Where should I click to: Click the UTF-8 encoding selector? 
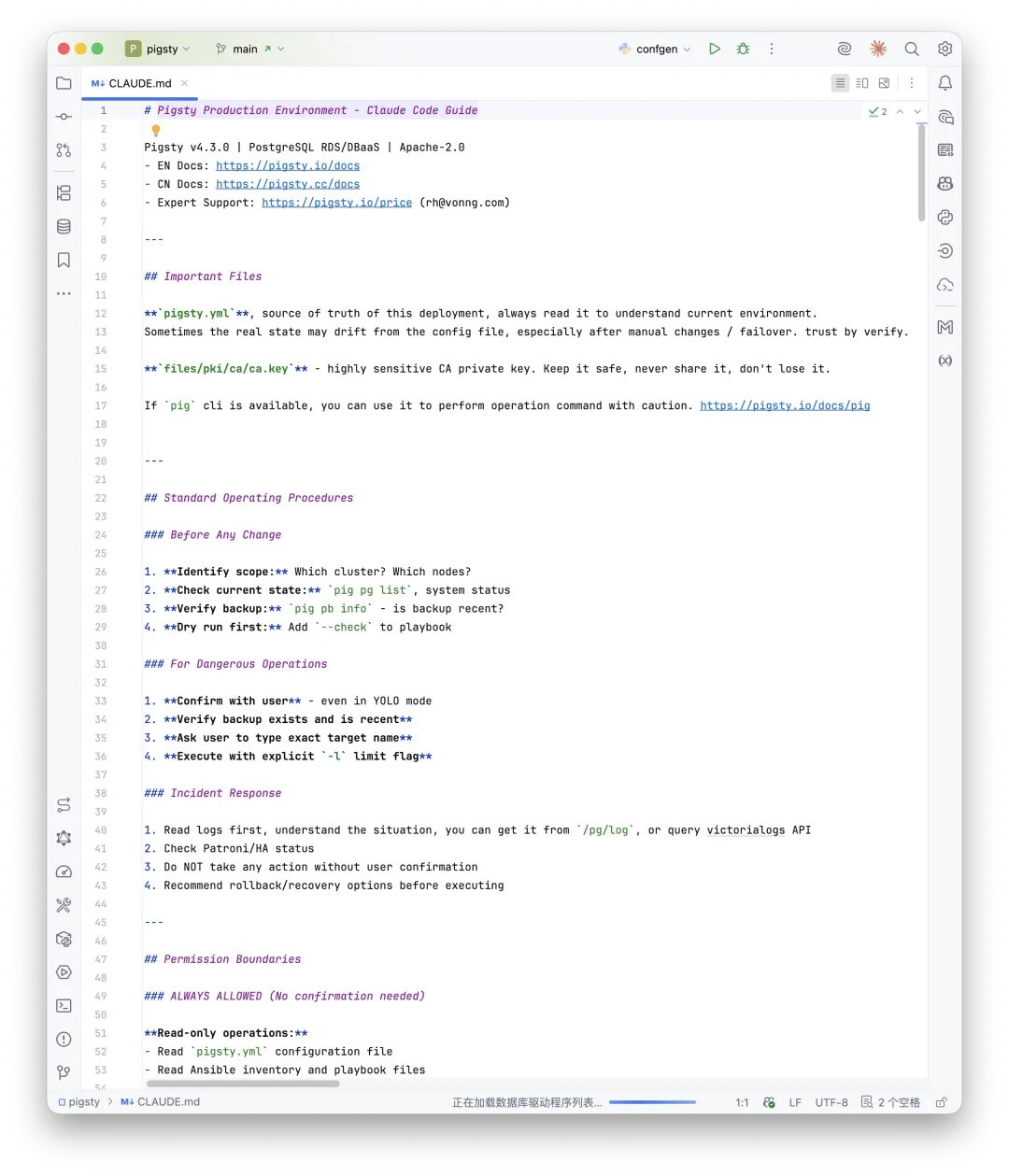coord(831,1102)
